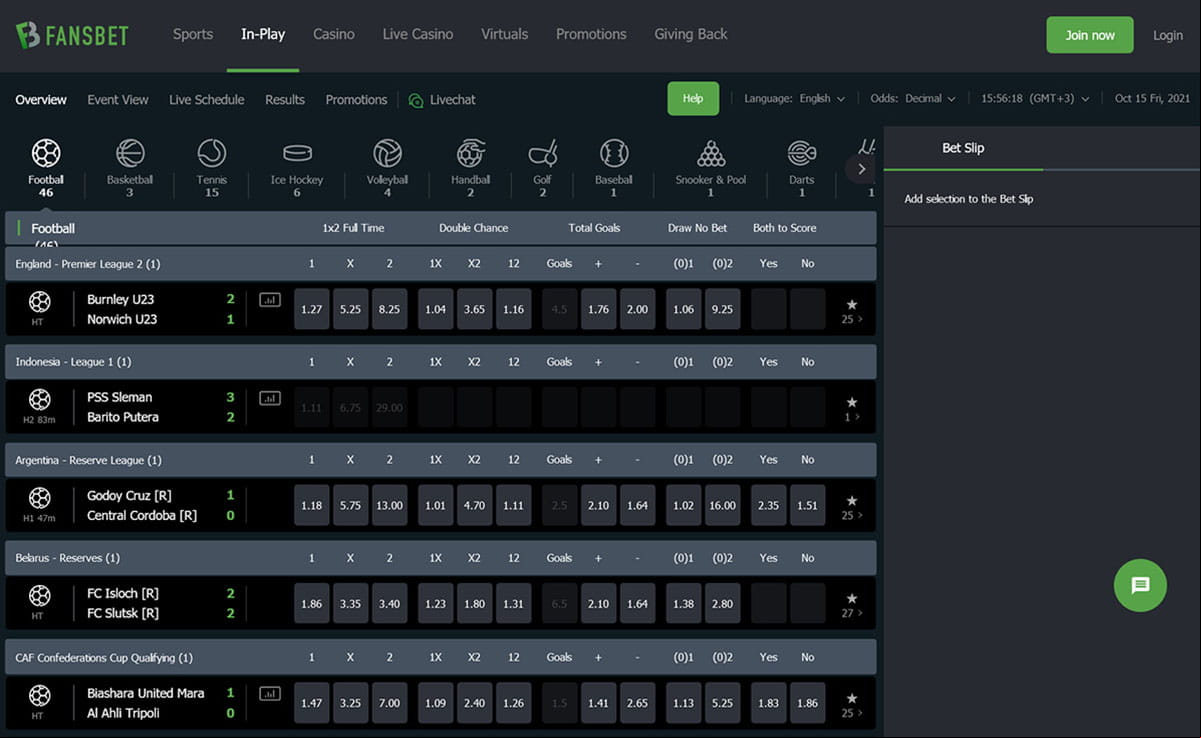The height and width of the screenshot is (738, 1201).
Task: Click the green Help button
Action: click(x=693, y=99)
